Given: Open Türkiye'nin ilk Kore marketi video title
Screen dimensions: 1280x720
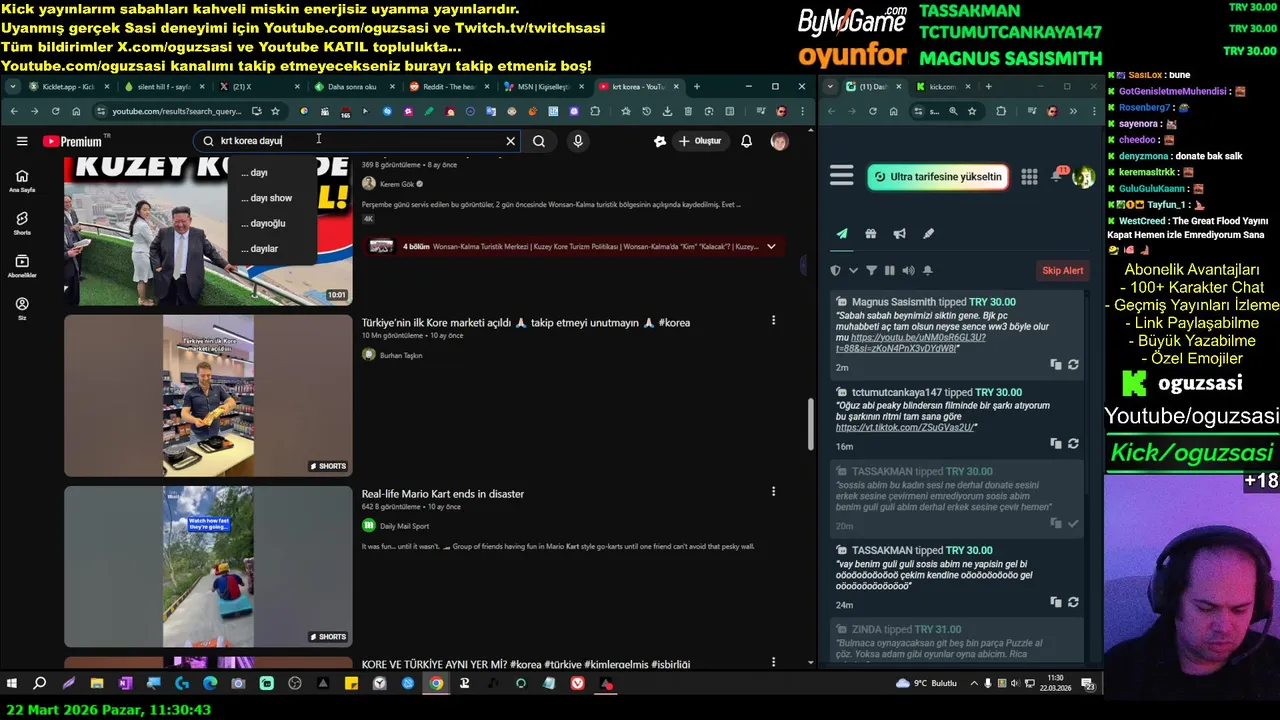Looking at the screenshot, I should 526,323.
